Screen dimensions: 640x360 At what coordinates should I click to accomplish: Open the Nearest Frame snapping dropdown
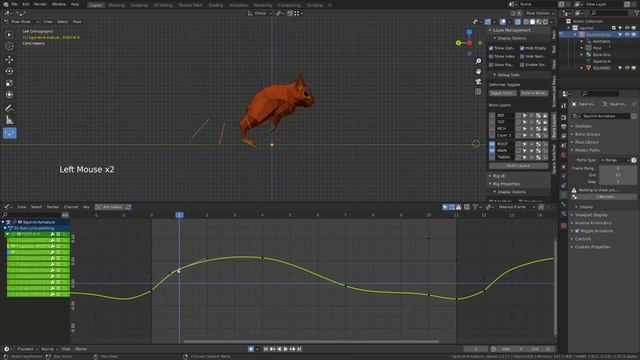517,207
